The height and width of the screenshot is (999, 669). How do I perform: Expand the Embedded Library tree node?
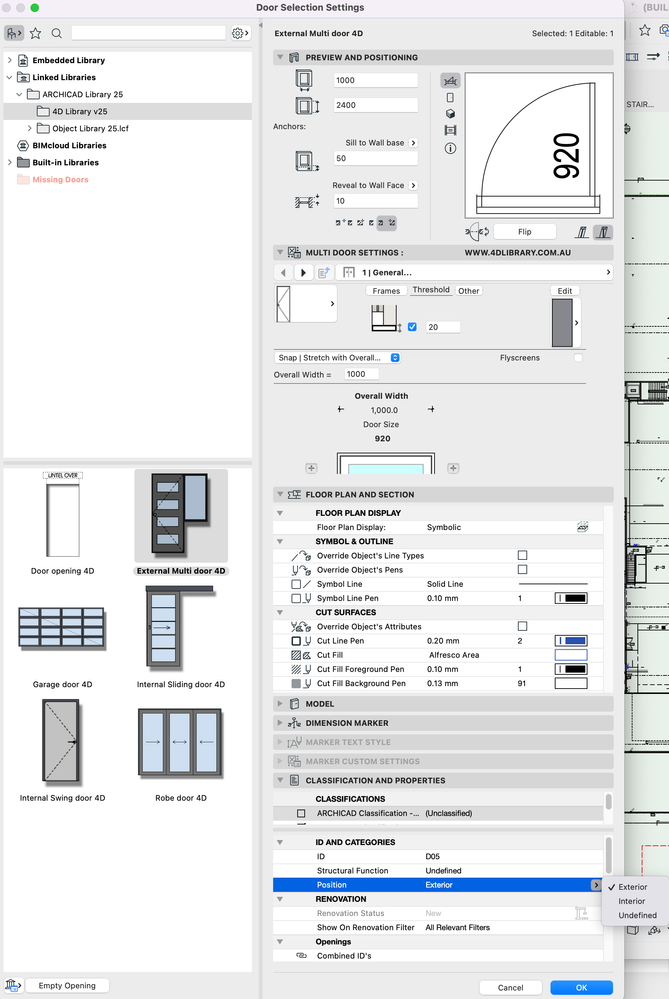10,60
